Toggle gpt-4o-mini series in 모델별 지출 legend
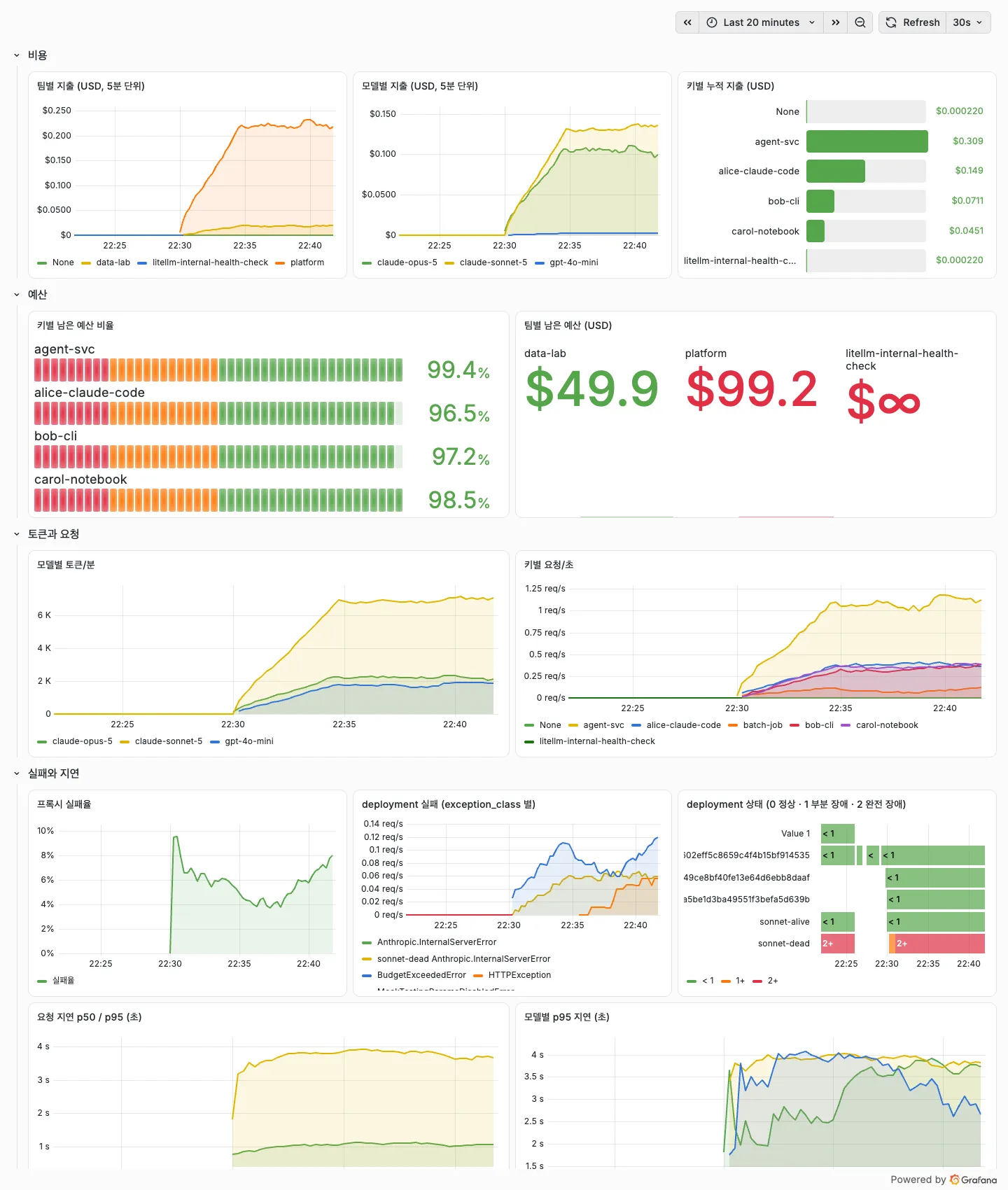The height and width of the screenshot is (1190, 1008). click(x=574, y=262)
